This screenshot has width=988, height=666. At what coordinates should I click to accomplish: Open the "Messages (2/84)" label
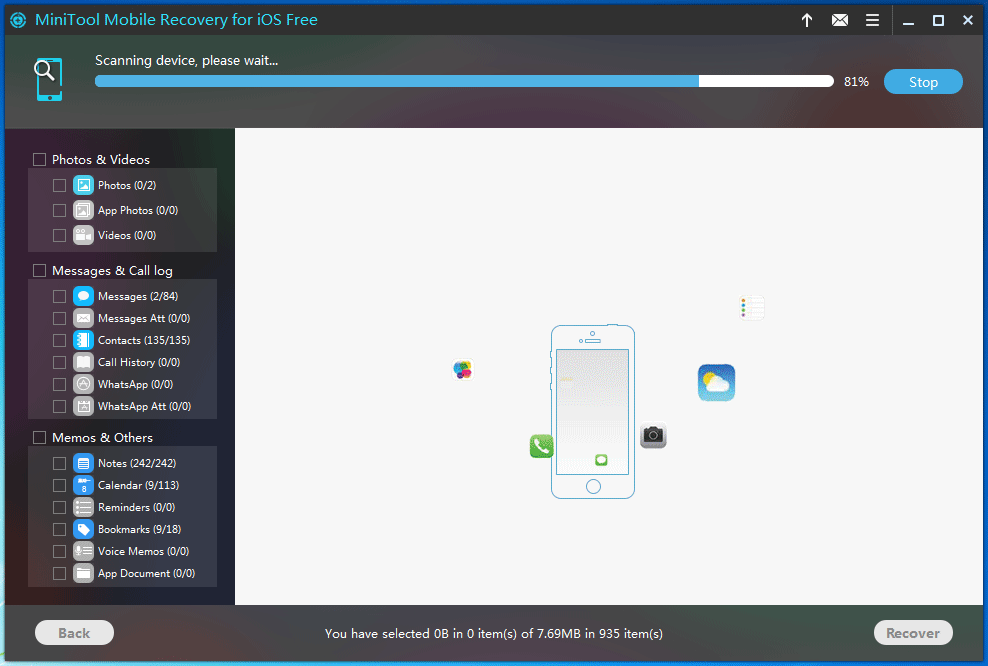(138, 296)
